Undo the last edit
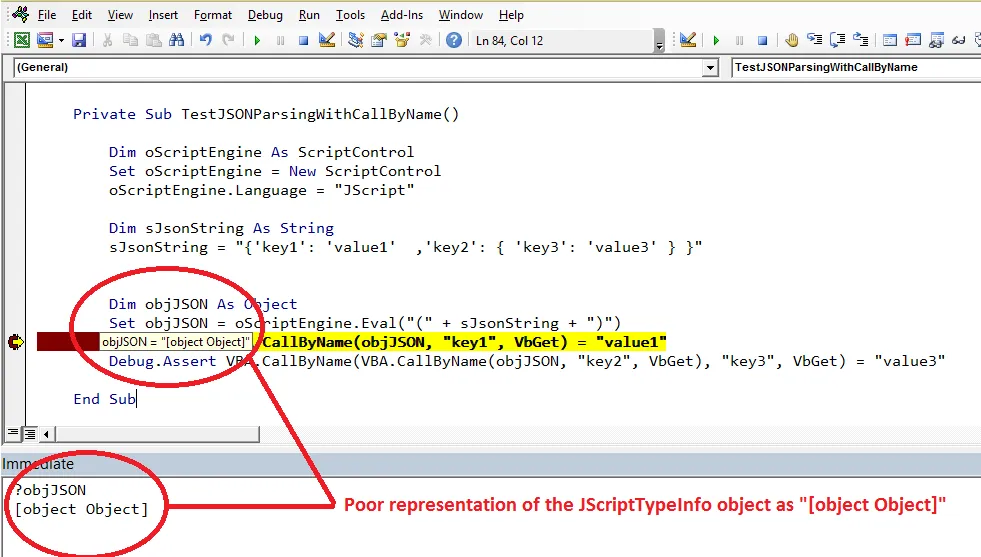 [x=205, y=41]
